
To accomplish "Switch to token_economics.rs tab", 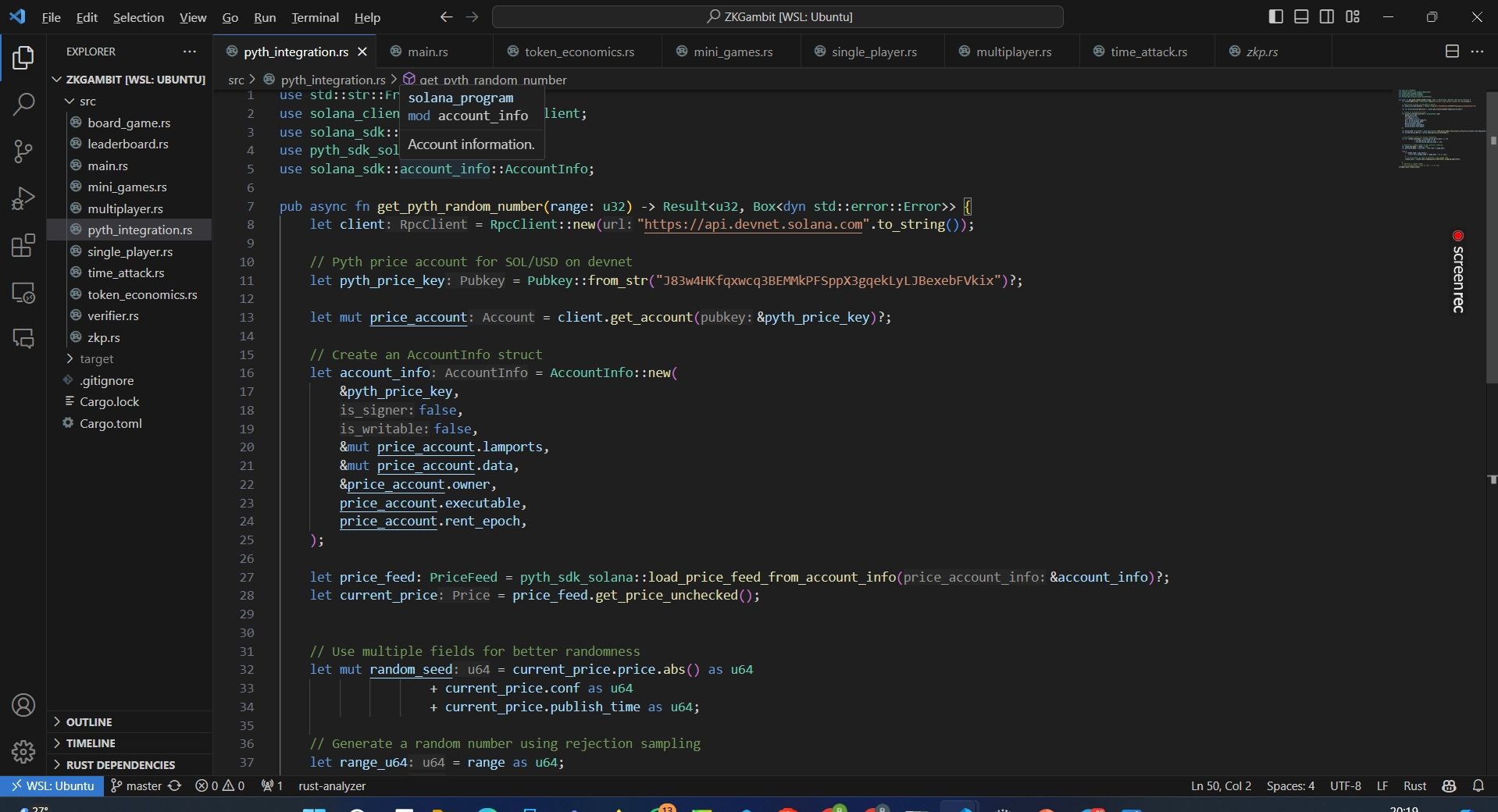I will coord(579,52).
